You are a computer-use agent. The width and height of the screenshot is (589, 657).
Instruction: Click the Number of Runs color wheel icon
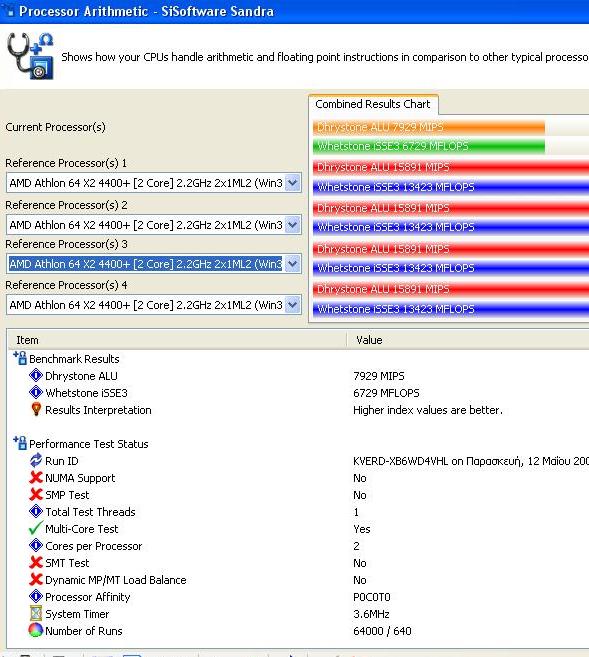(x=36, y=630)
